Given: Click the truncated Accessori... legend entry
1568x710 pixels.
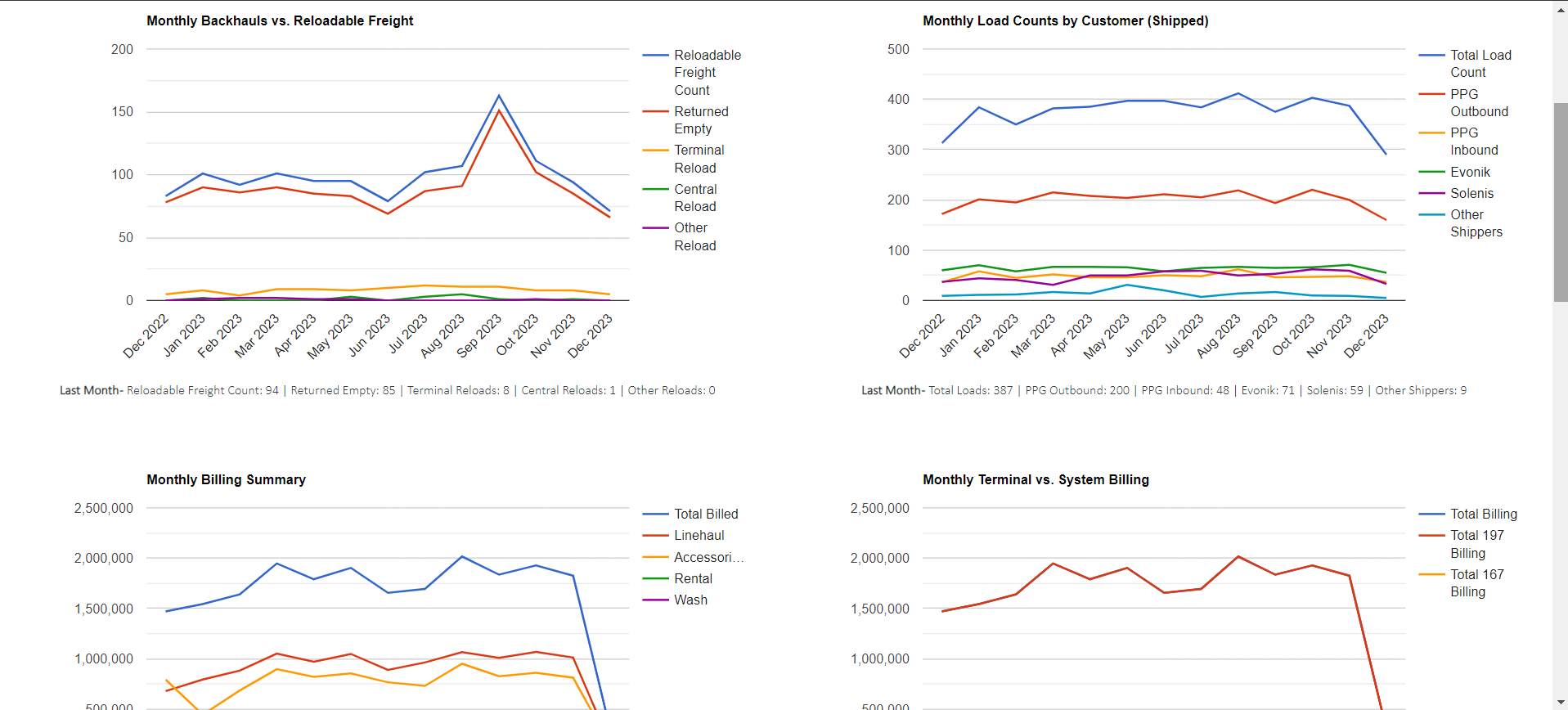Looking at the screenshot, I should (x=694, y=557).
